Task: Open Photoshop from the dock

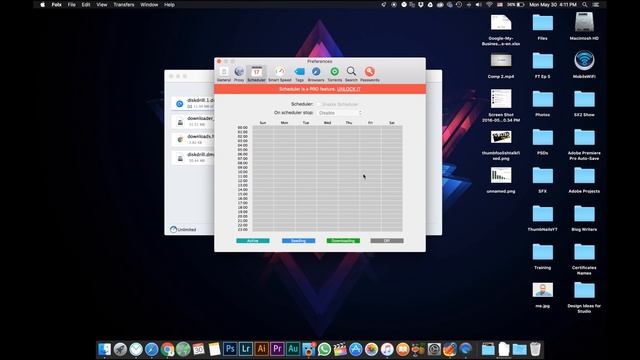Action: [230, 349]
